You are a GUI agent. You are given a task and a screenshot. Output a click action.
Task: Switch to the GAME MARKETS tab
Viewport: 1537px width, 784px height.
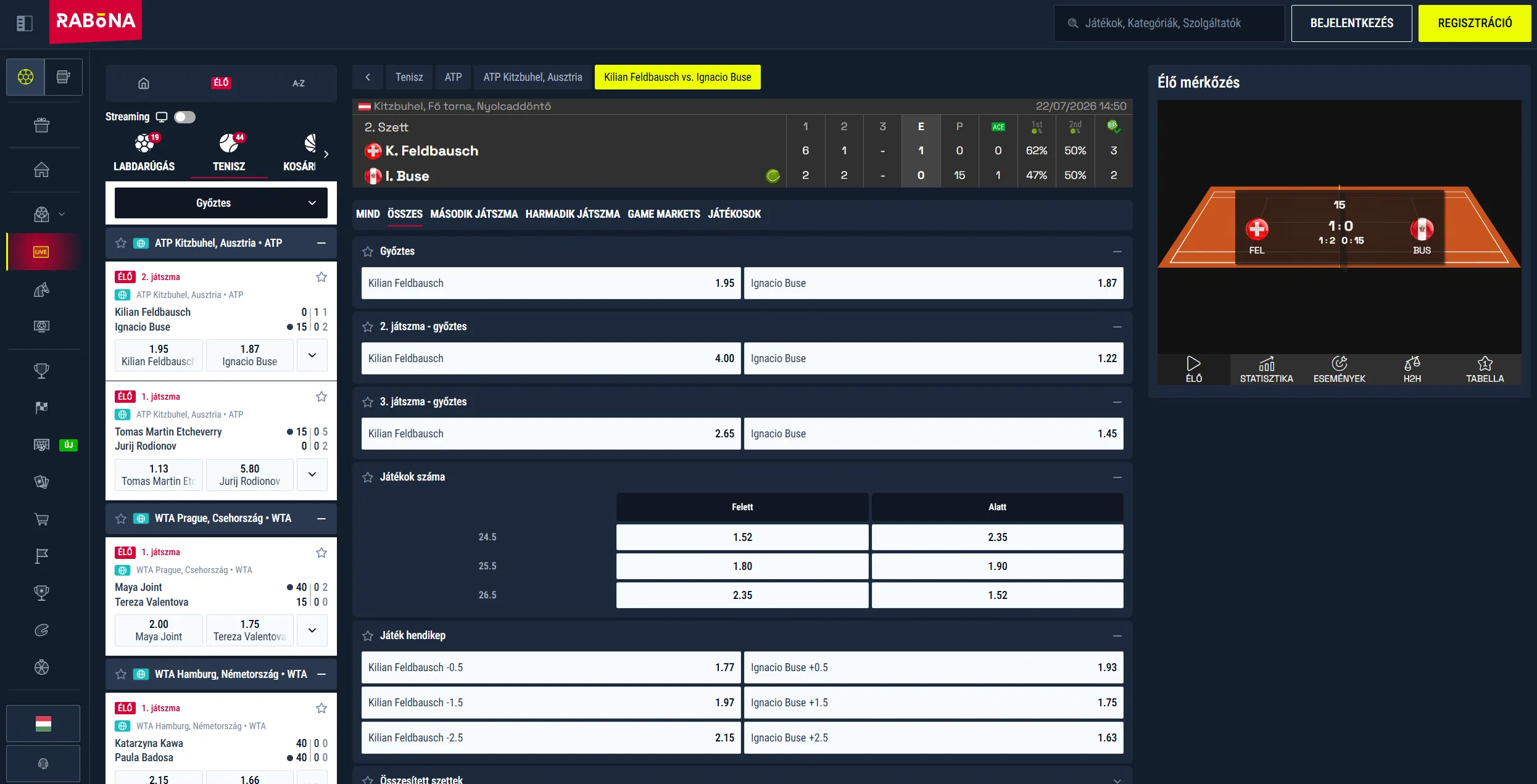pos(664,214)
